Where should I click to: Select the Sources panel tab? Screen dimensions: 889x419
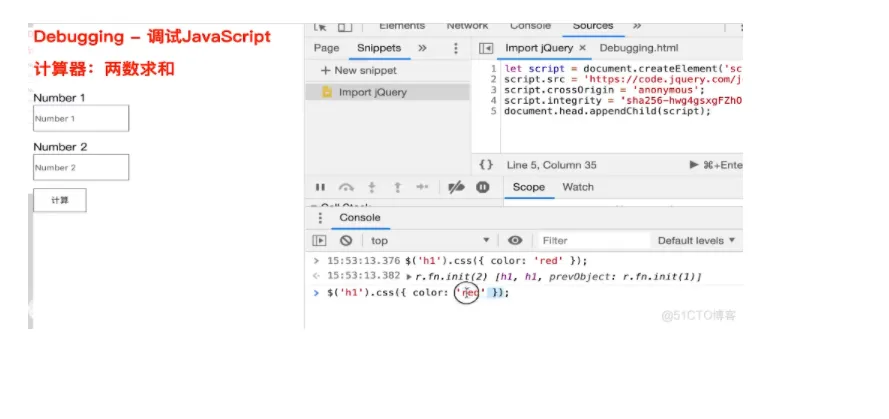tap(592, 26)
